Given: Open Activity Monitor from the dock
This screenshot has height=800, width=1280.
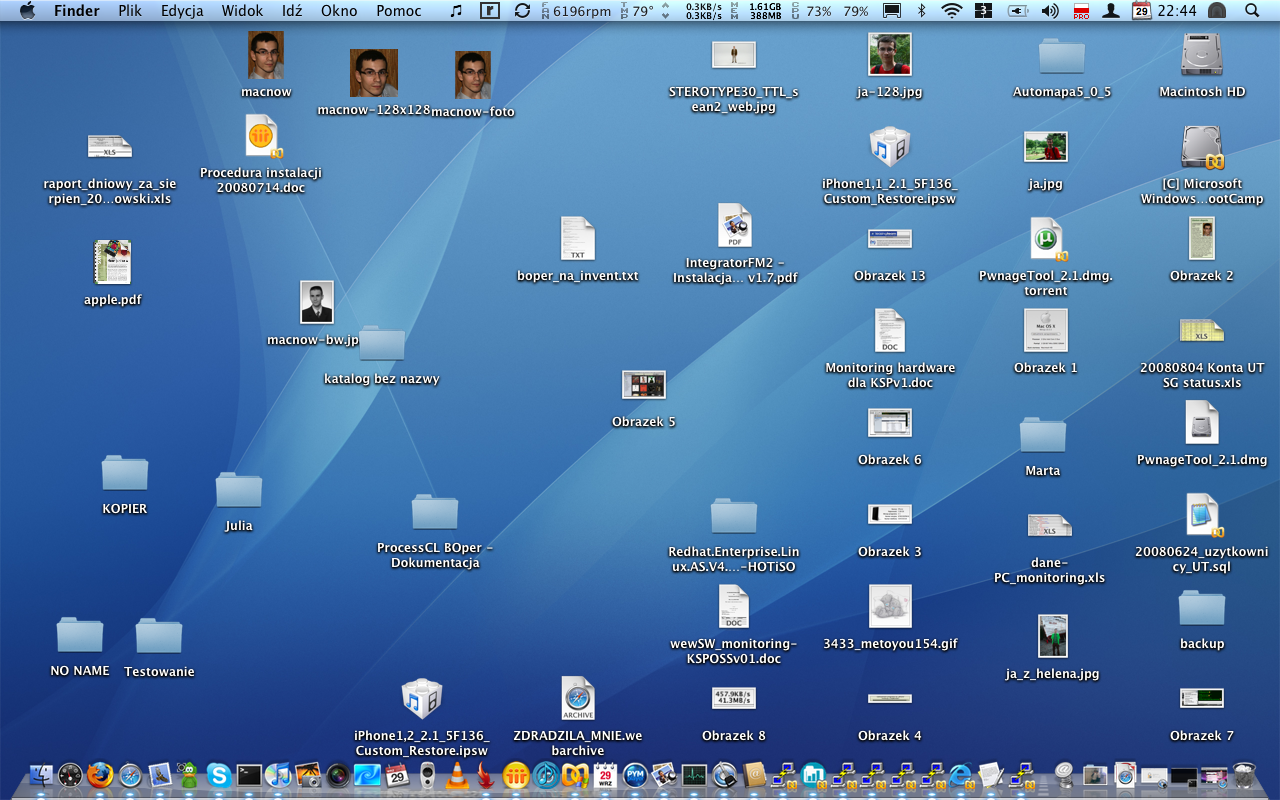Looking at the screenshot, I should click(x=694, y=775).
